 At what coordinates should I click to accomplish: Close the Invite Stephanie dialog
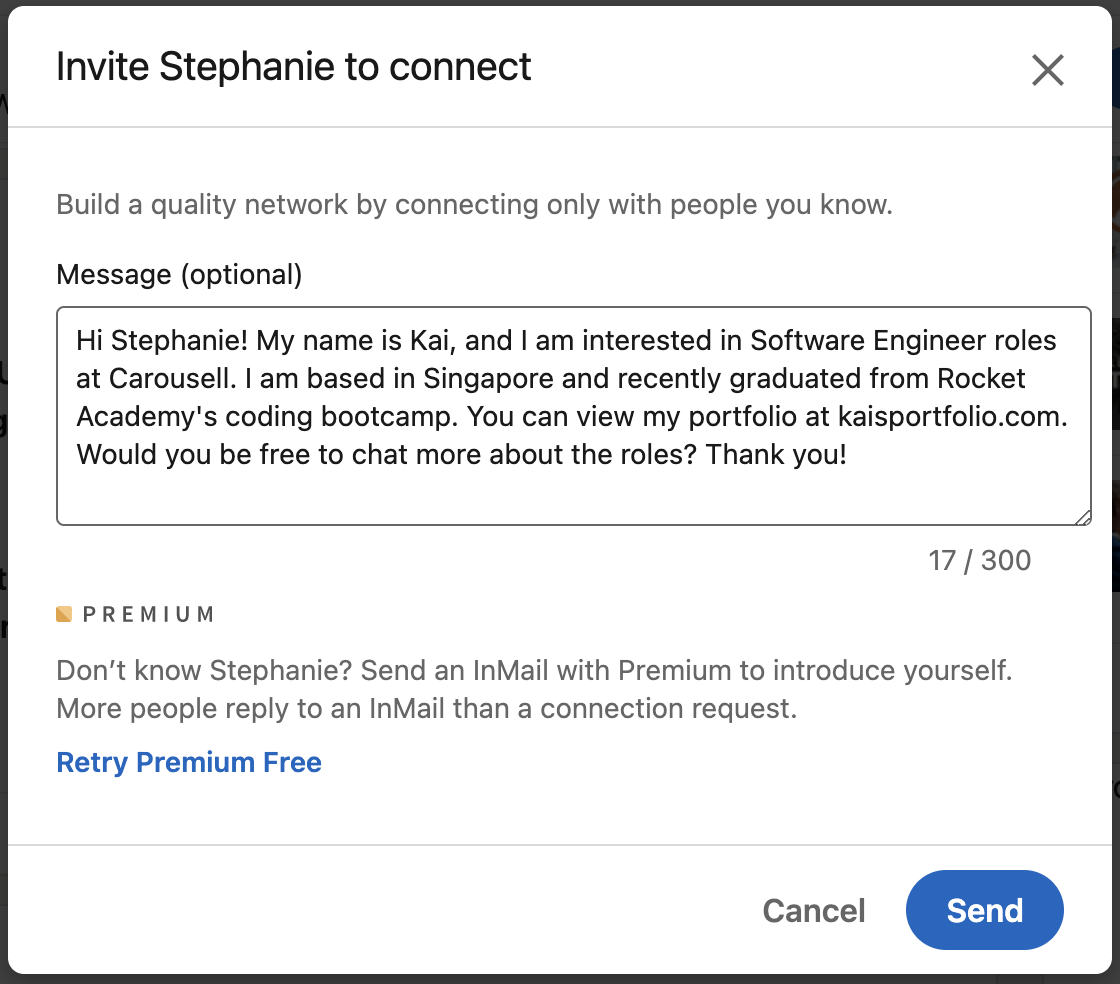pos(1047,70)
